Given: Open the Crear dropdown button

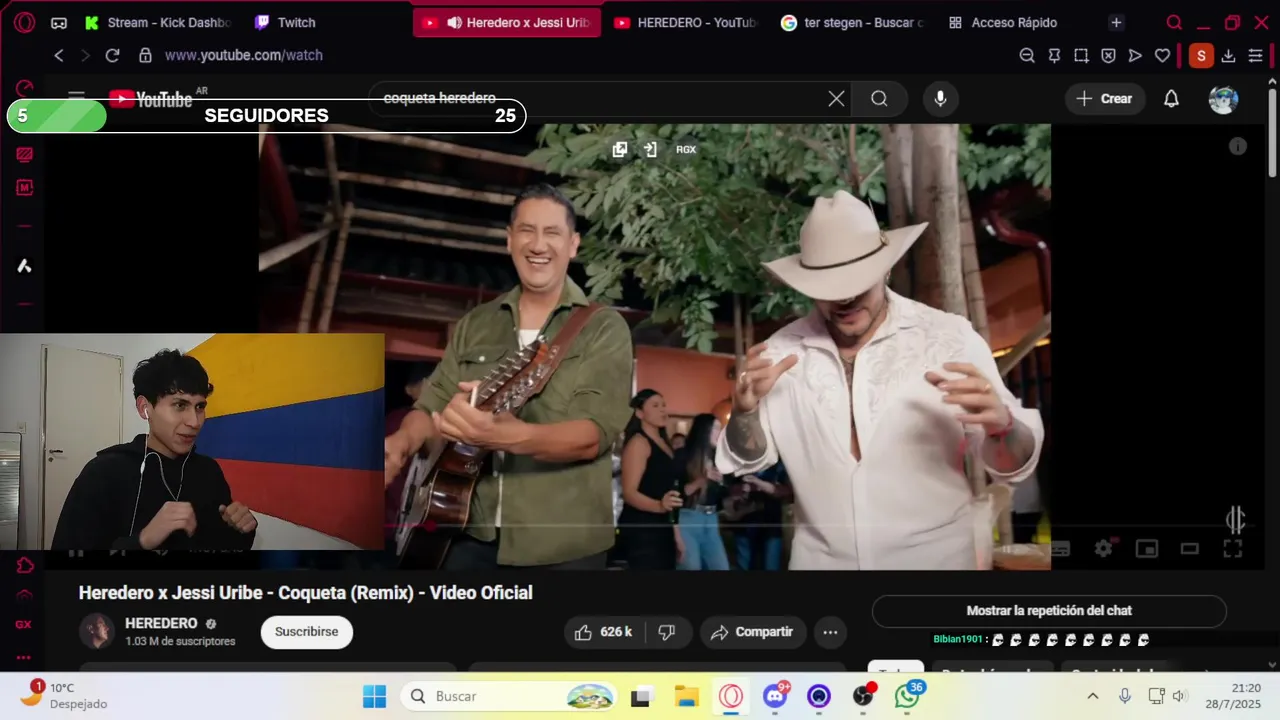Looking at the screenshot, I should point(1104,98).
